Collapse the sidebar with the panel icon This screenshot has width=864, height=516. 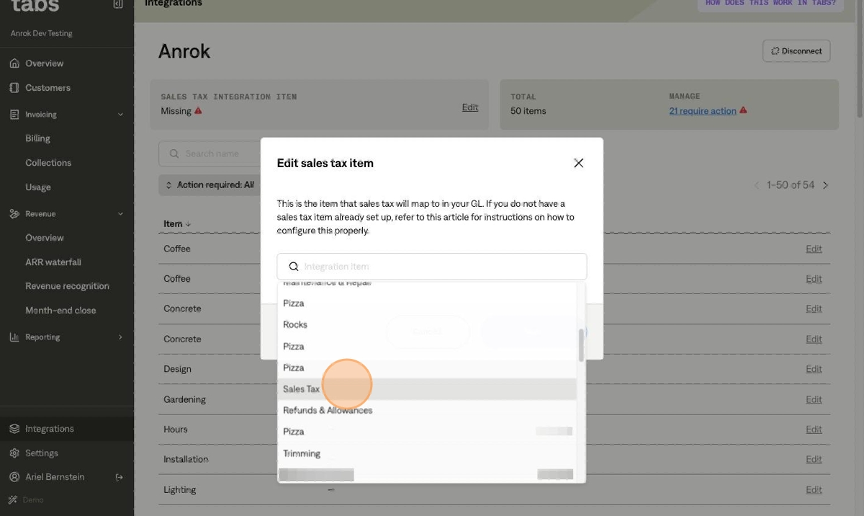coord(118,4)
